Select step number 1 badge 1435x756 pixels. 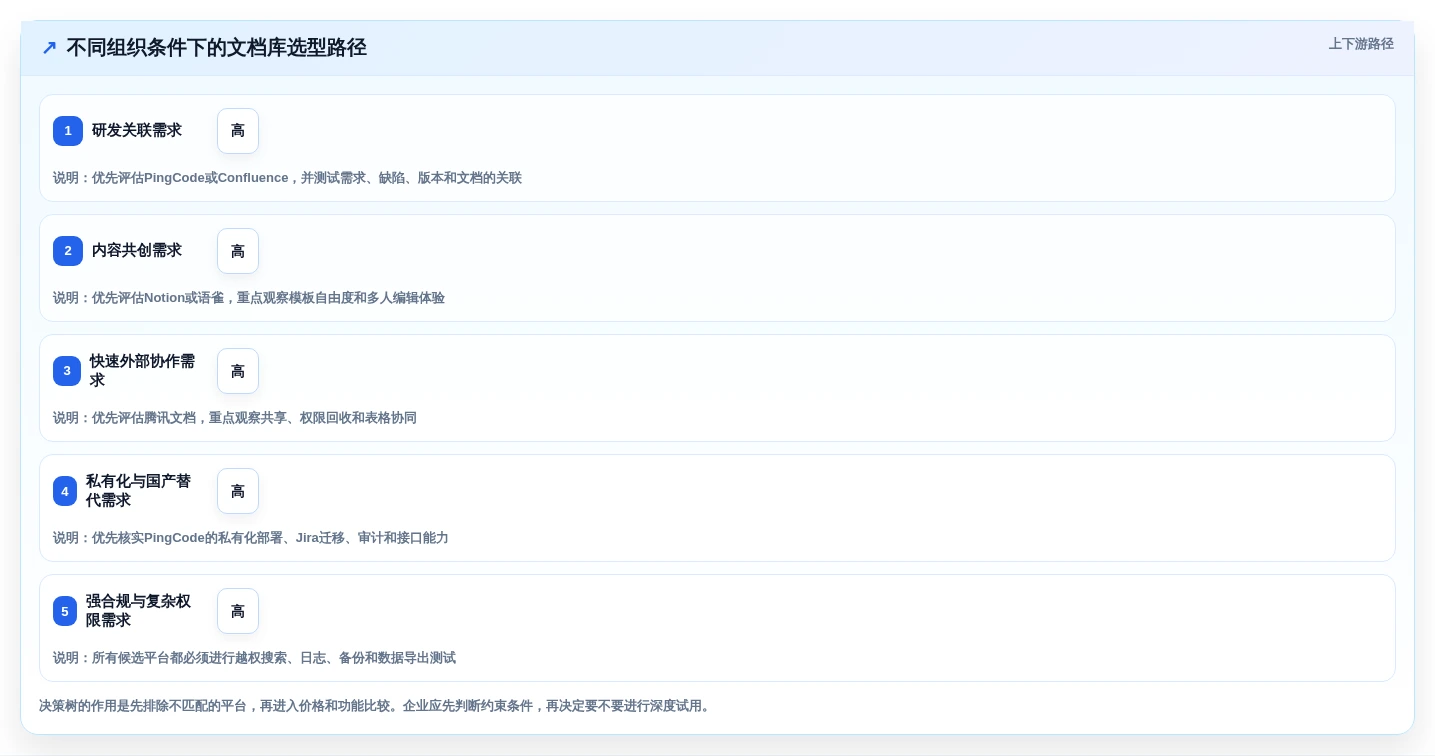coord(68,131)
